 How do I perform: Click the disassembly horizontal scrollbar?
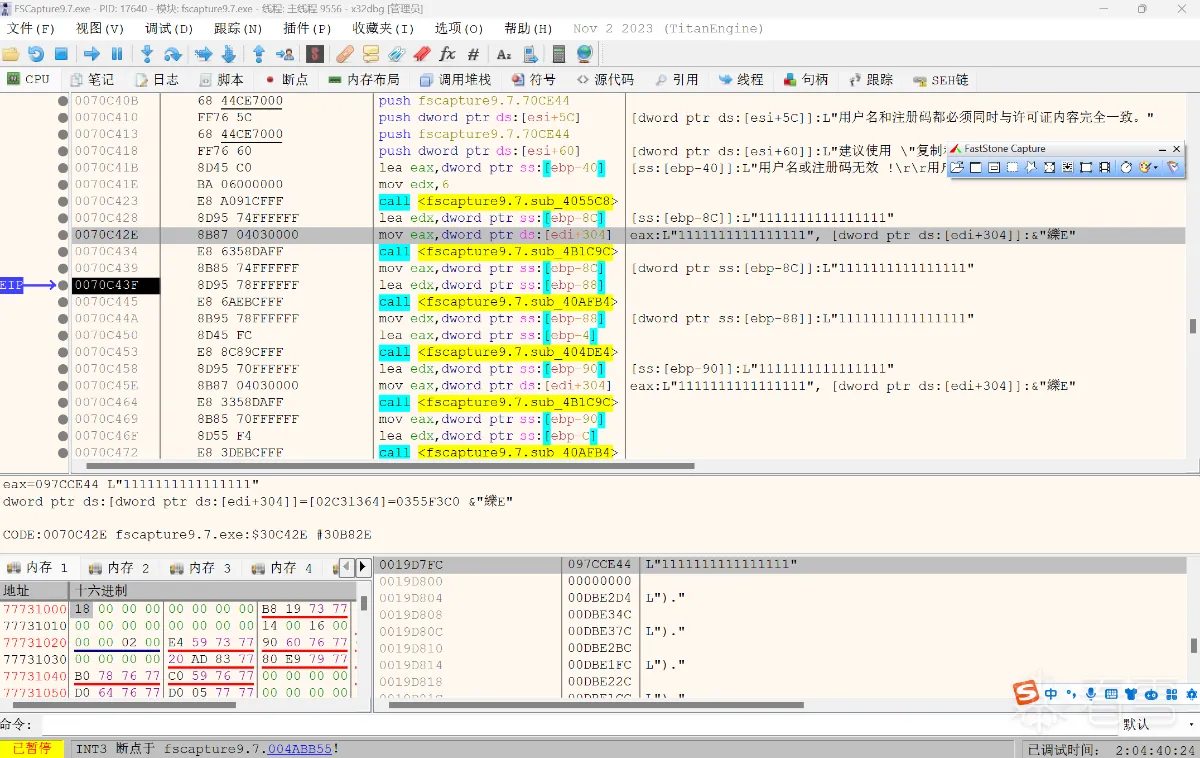click(x=390, y=466)
